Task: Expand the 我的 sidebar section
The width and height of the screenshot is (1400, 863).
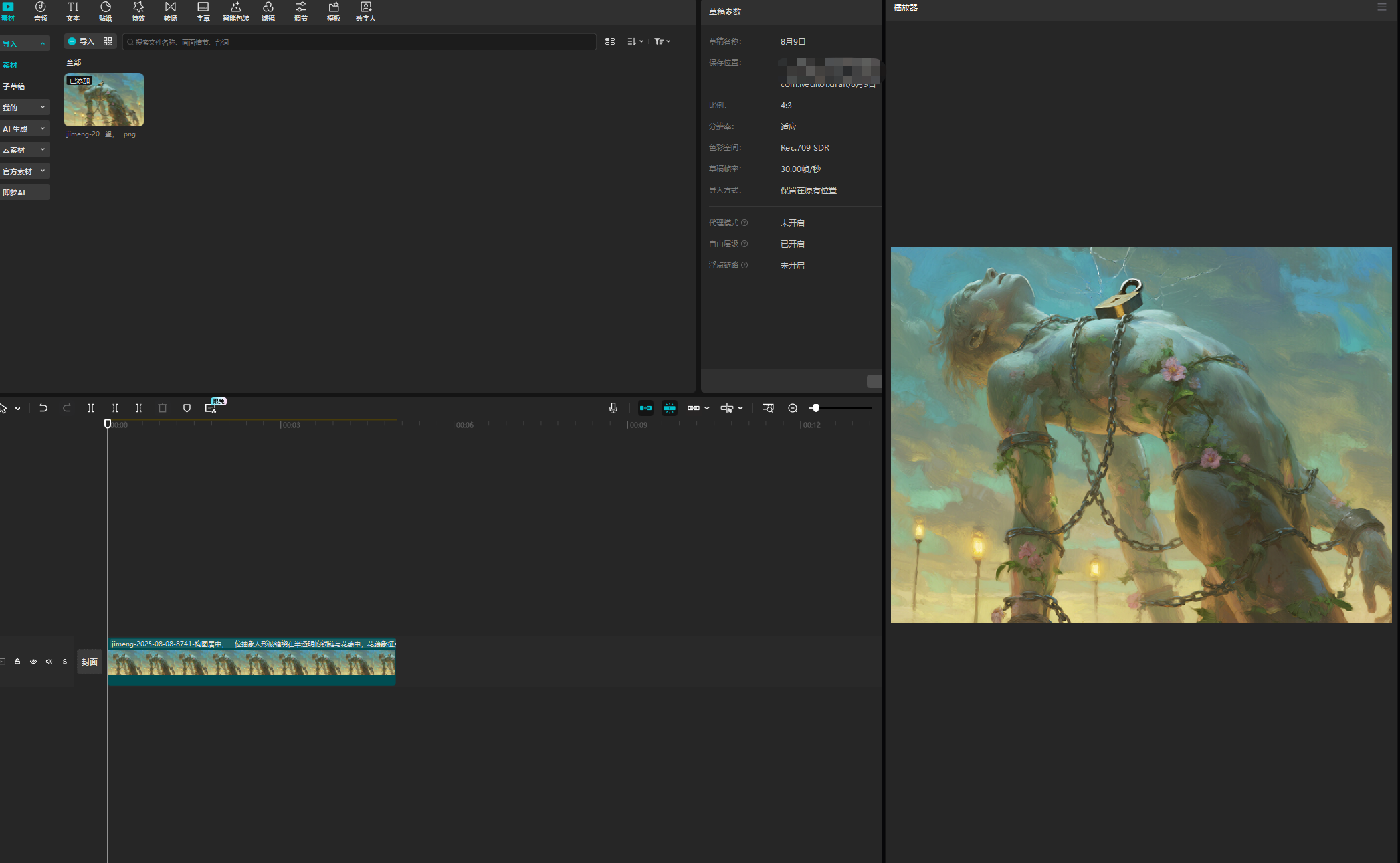Action: point(25,108)
